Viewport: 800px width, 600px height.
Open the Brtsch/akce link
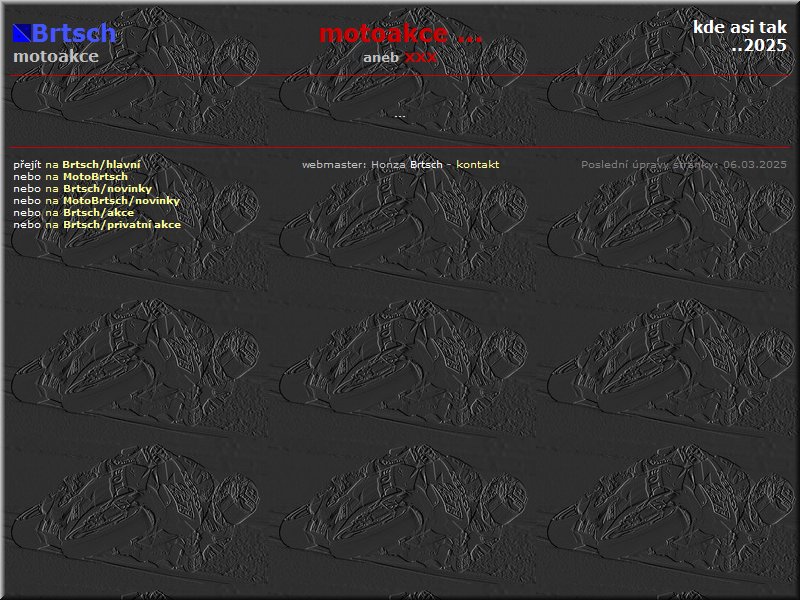coord(98,212)
